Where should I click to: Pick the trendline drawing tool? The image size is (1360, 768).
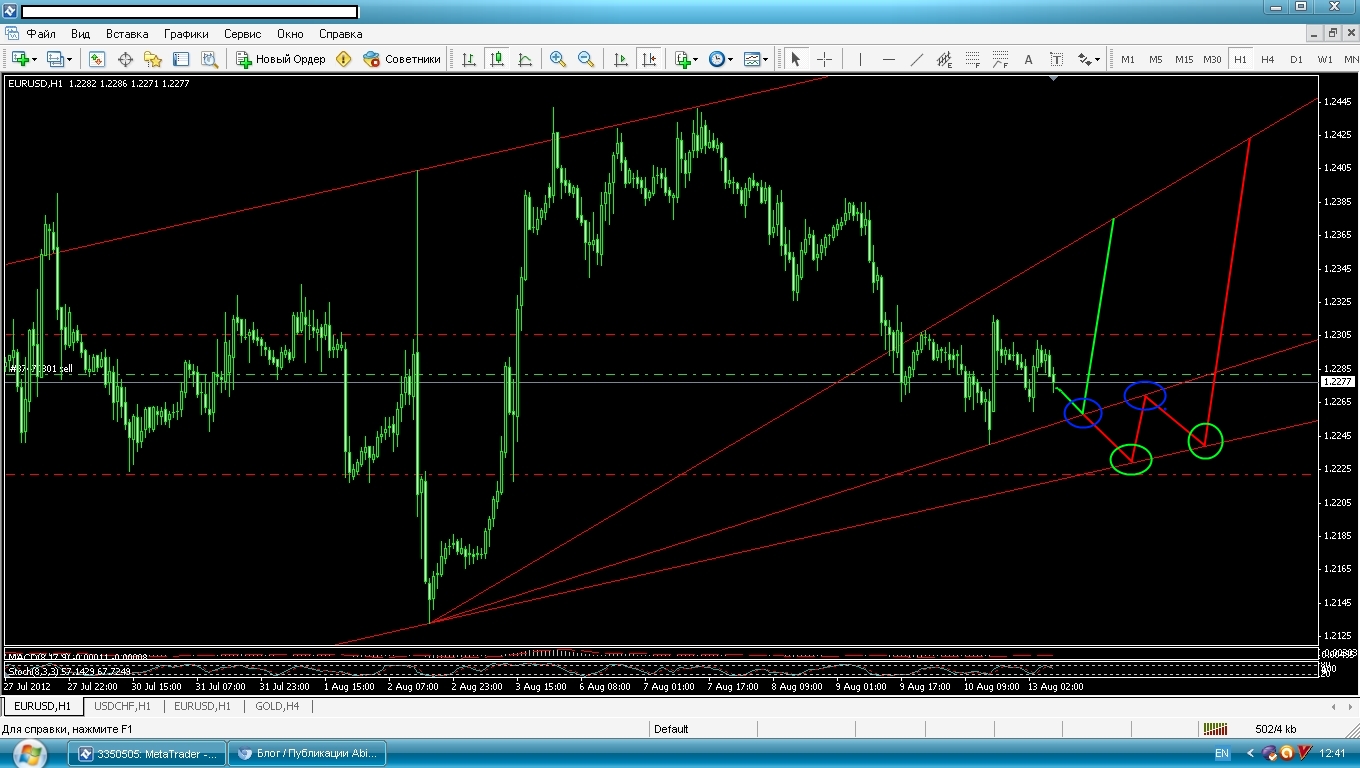coord(916,60)
